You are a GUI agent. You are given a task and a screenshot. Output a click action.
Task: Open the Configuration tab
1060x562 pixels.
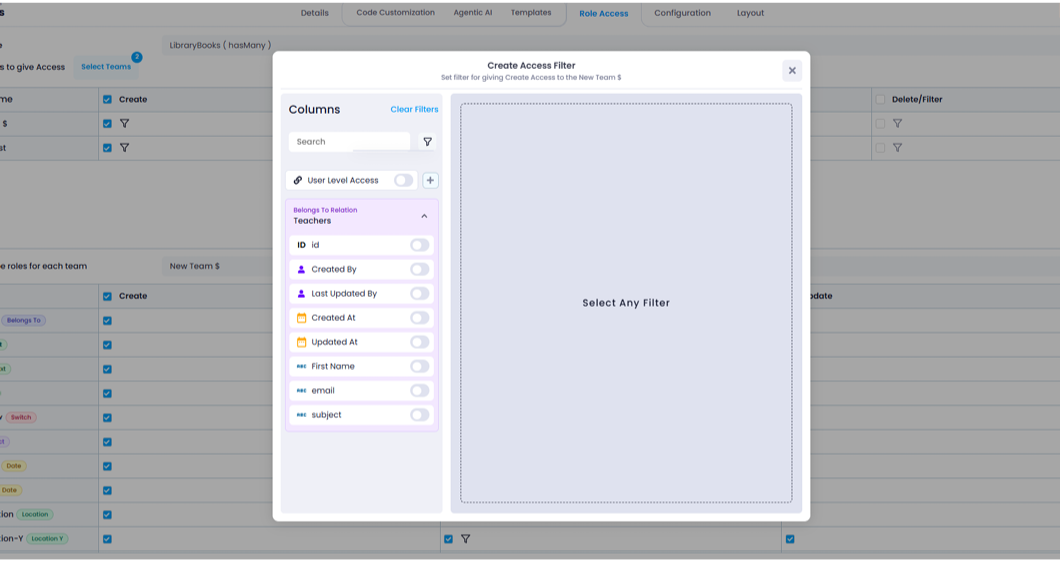(x=682, y=13)
